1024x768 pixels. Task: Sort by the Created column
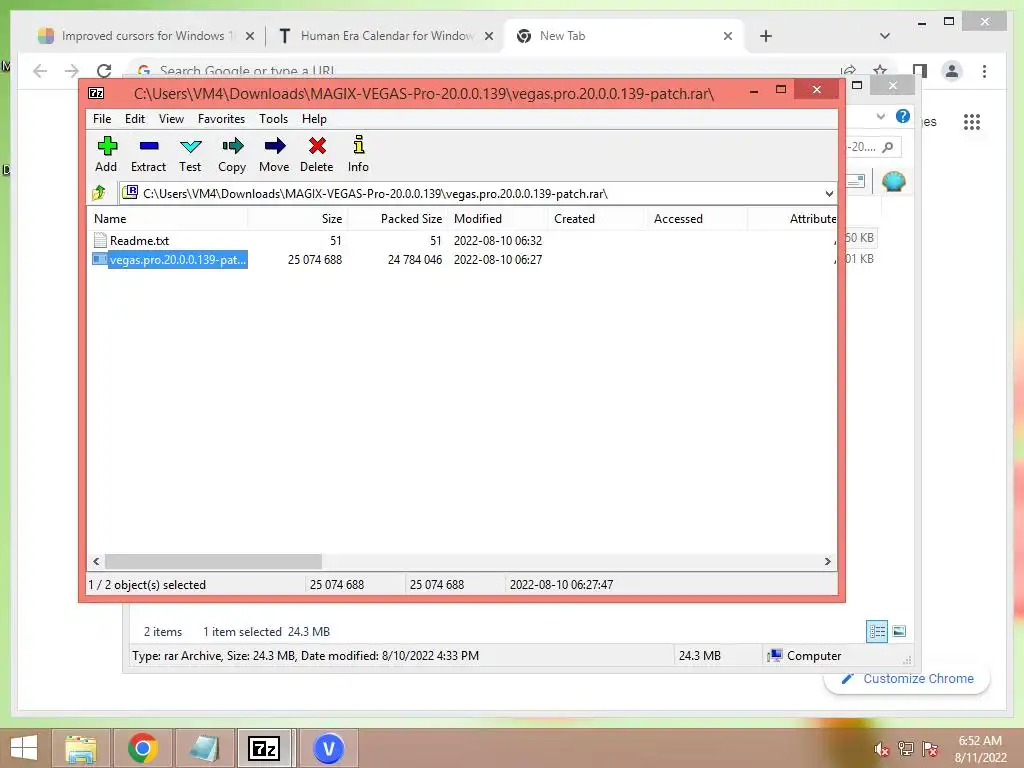pos(598,219)
